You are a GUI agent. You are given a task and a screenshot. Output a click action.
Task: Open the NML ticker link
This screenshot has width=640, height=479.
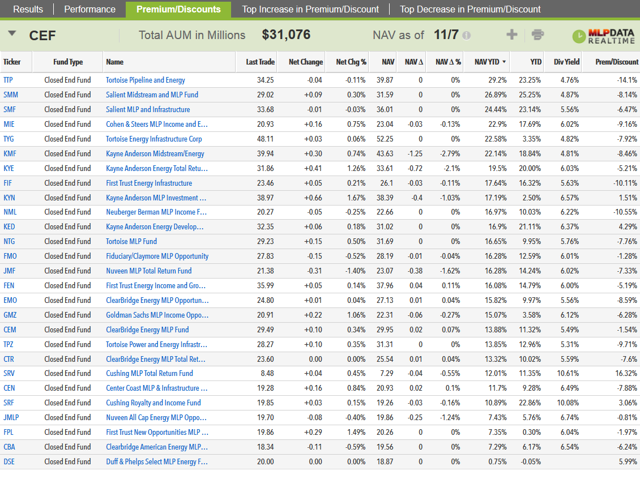click(x=10, y=212)
